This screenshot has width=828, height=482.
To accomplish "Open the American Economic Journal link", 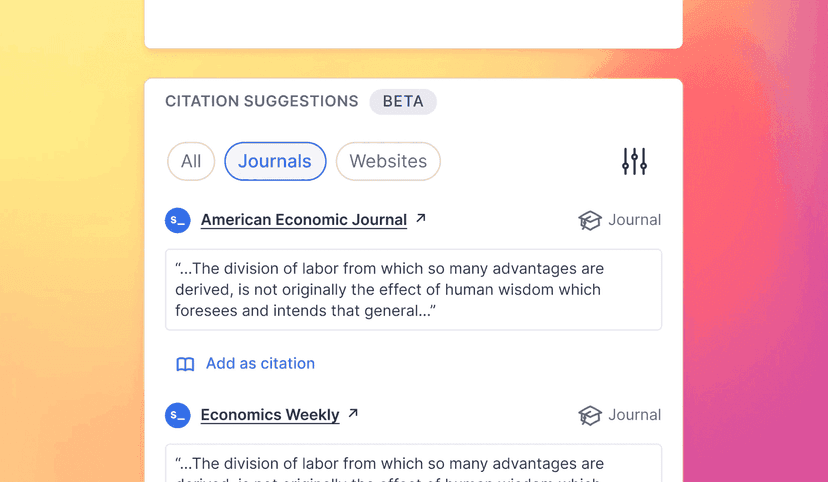I will click(x=303, y=220).
